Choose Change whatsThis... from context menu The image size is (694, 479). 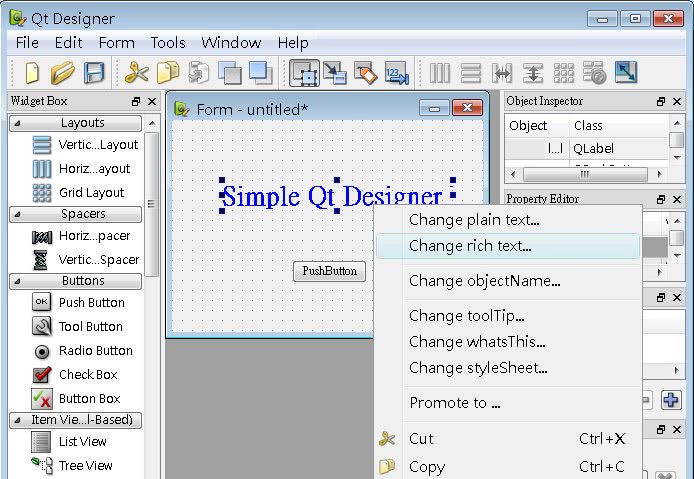[508, 342]
